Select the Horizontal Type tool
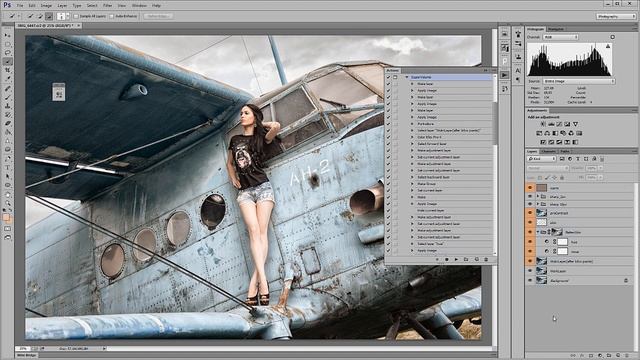The width and height of the screenshot is (640, 360). pyautogui.click(x=8, y=167)
